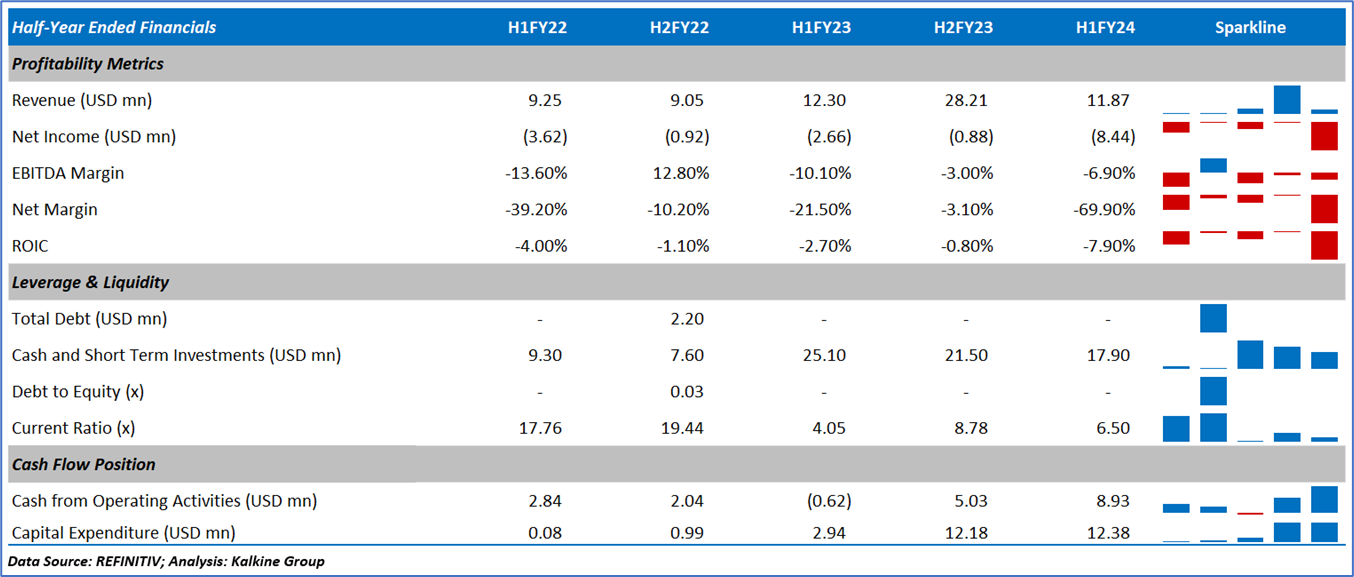
Task: Select the EBITDA Margin row label
Action: pos(68,173)
